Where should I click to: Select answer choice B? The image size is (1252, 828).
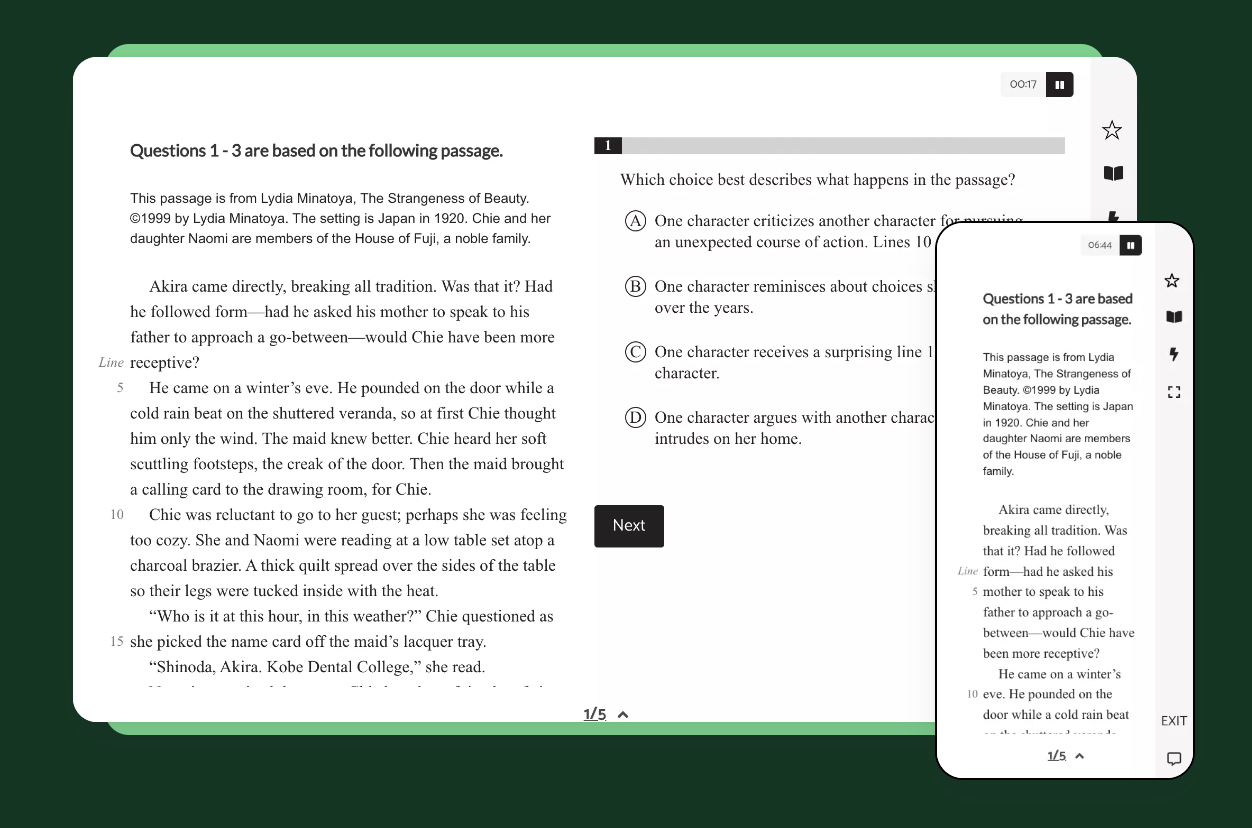point(635,287)
